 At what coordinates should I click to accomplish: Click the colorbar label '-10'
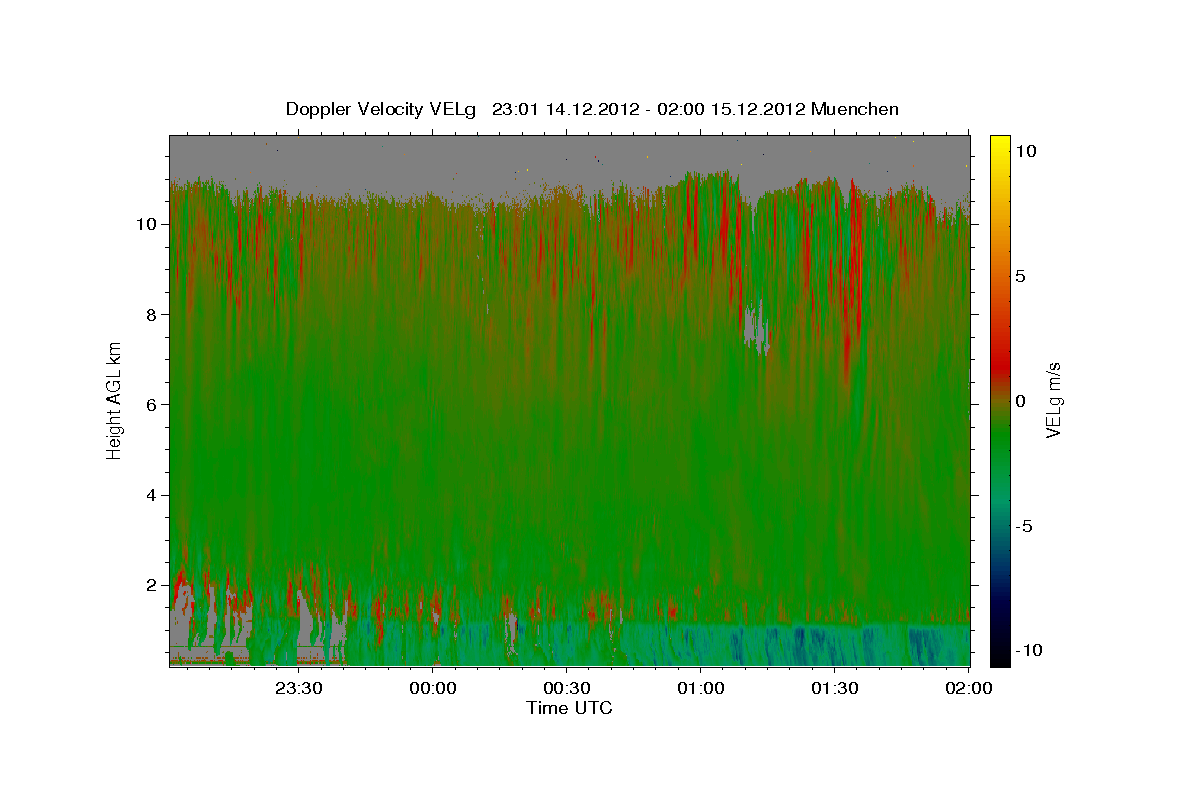1028,650
